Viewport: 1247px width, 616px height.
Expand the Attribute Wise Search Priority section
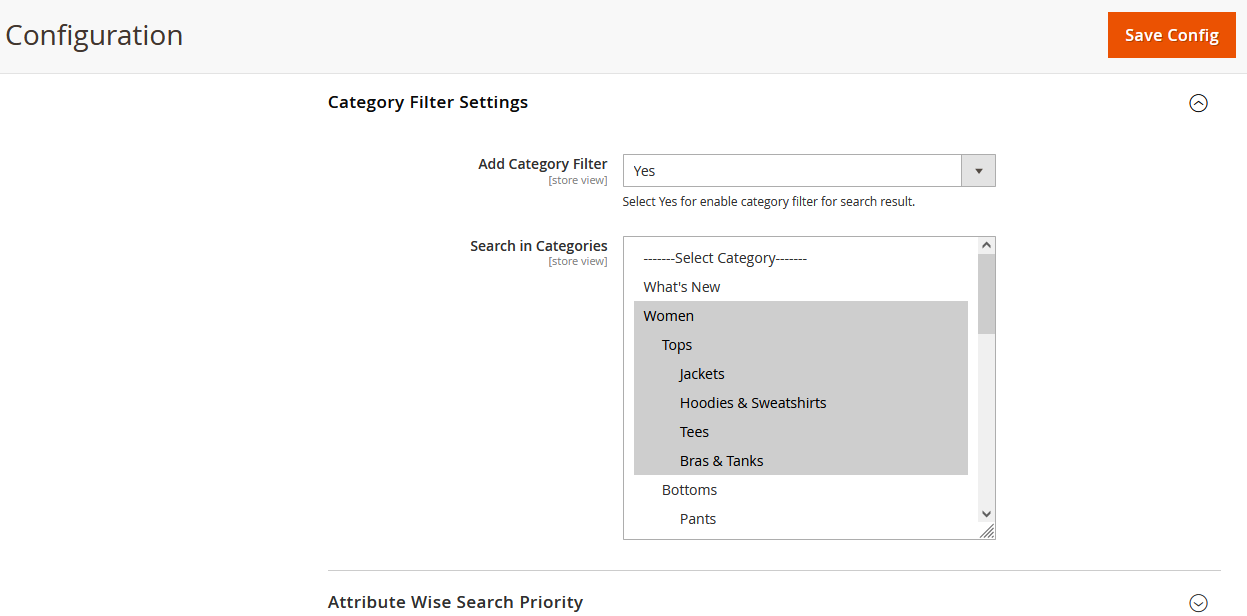pos(1198,602)
